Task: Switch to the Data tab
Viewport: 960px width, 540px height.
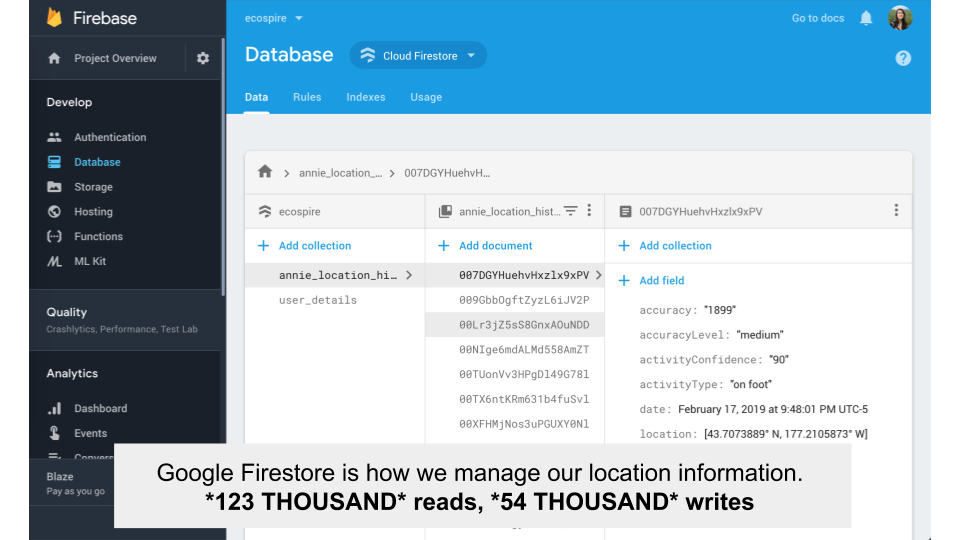Action: pos(257,97)
